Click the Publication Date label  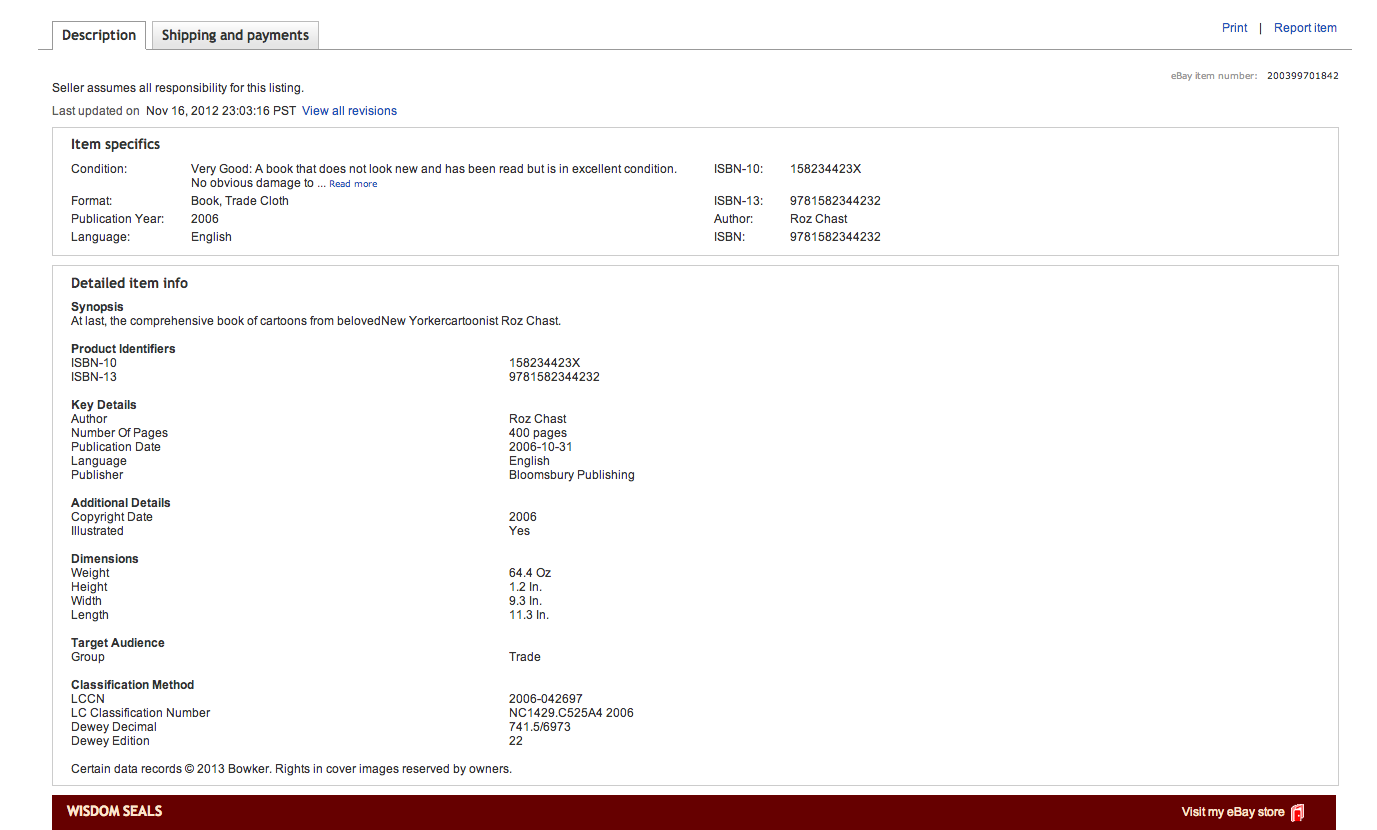coord(116,447)
